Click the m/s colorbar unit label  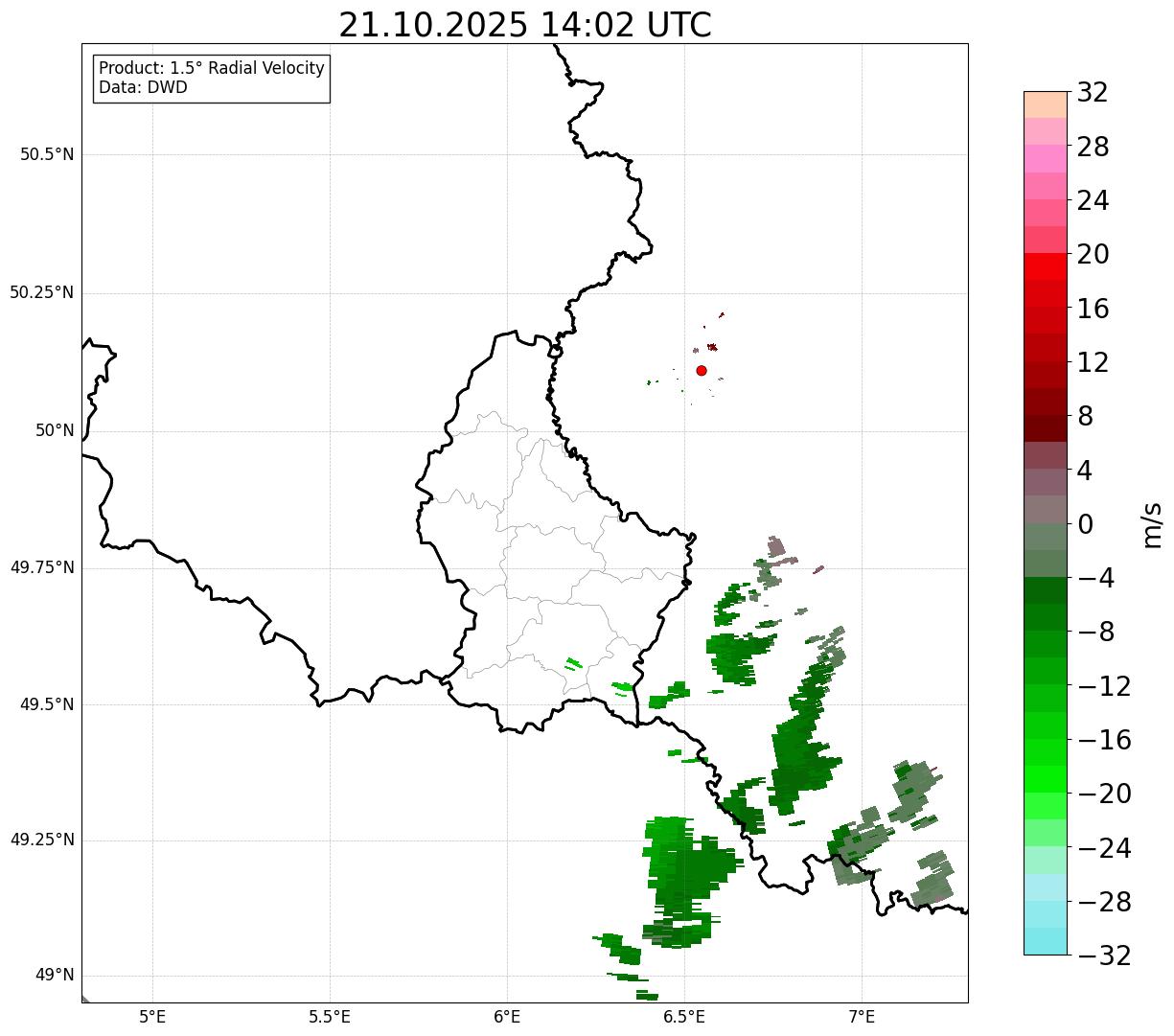tap(1152, 523)
